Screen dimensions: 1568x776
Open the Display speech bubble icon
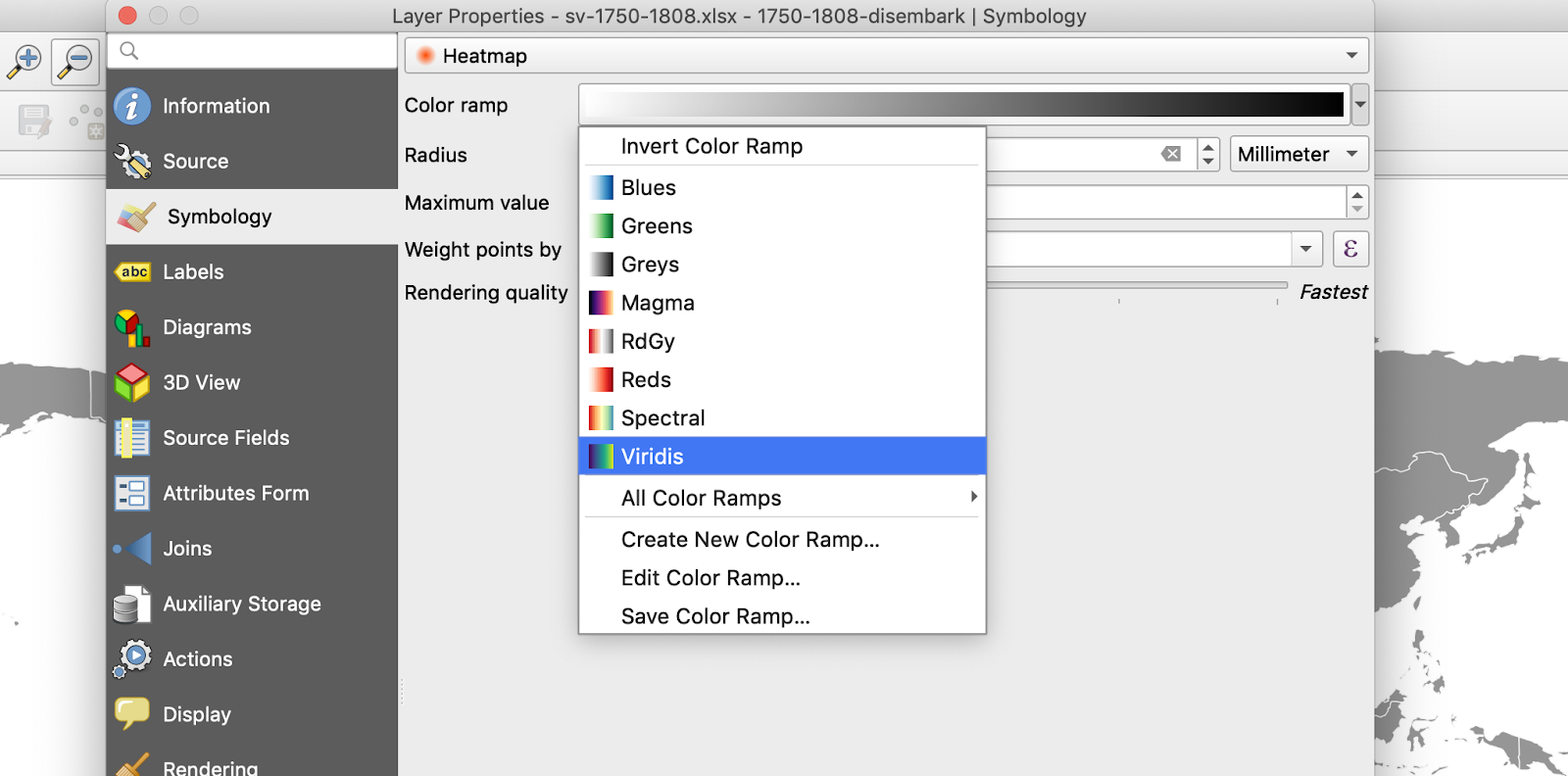pos(132,713)
